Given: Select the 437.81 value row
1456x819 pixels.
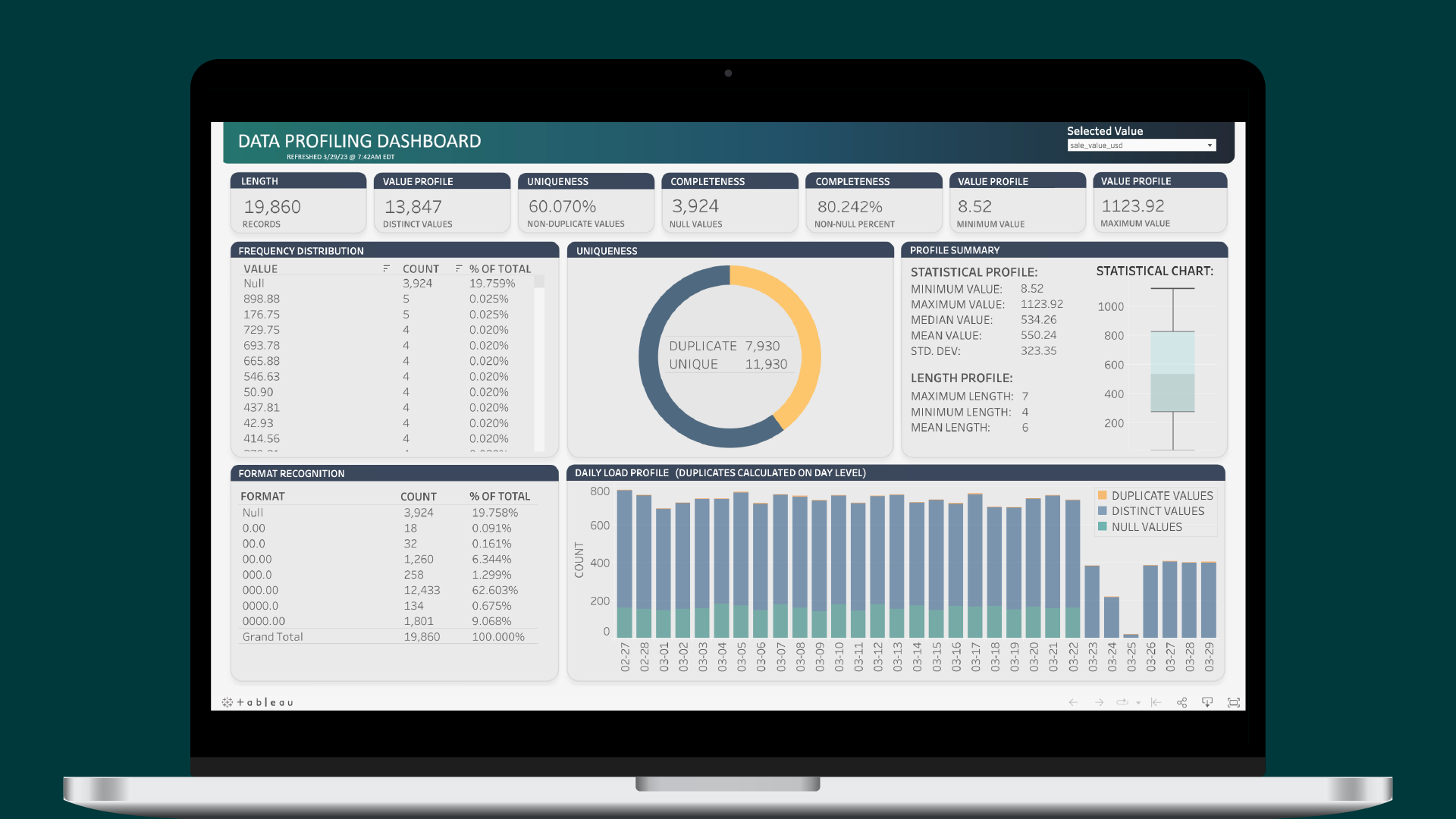Looking at the screenshot, I should 387,407.
